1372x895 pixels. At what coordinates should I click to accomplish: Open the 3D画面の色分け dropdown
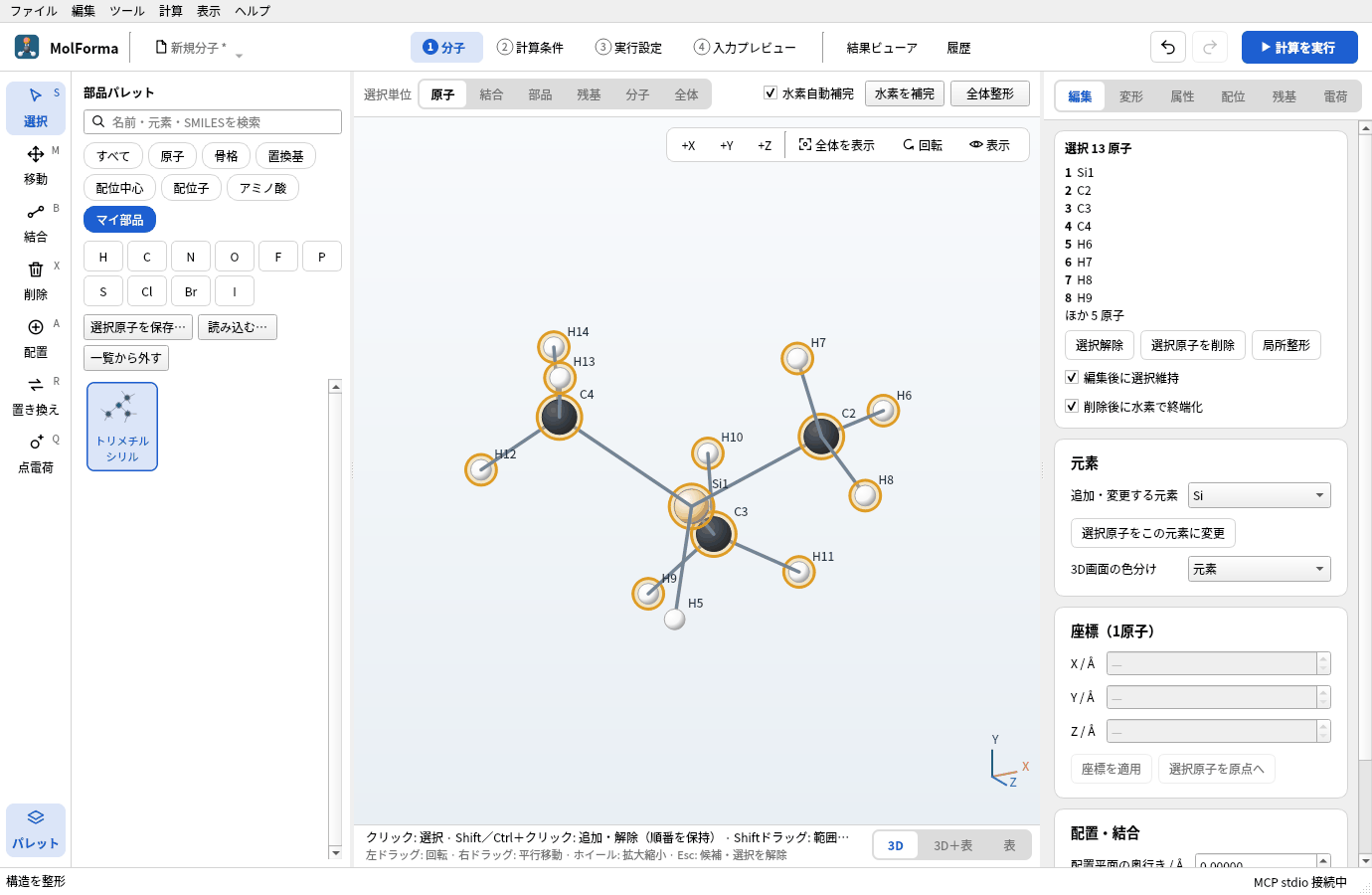click(x=1260, y=569)
